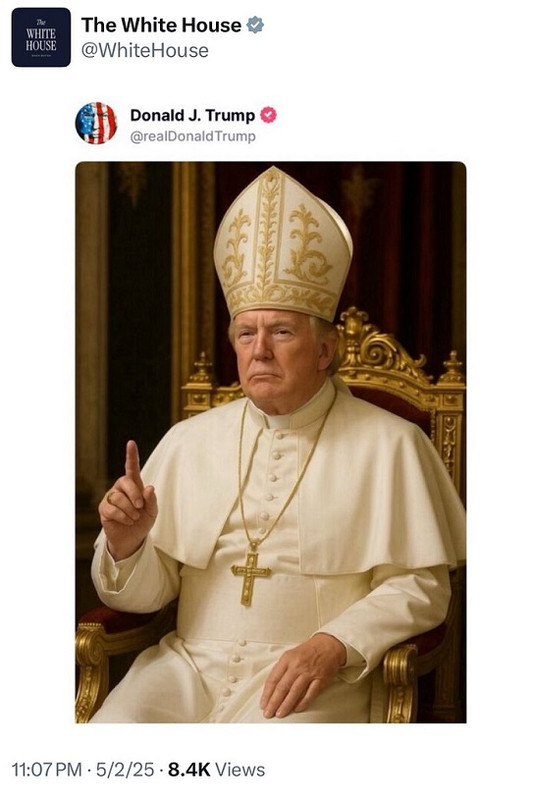
Task: Click the gold cross pendant in the image
Action: [250, 577]
